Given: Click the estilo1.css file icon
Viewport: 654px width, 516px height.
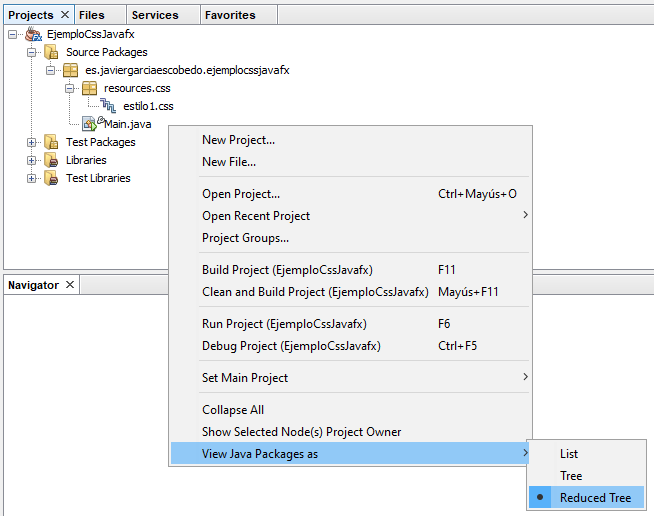Looking at the screenshot, I should [108, 106].
